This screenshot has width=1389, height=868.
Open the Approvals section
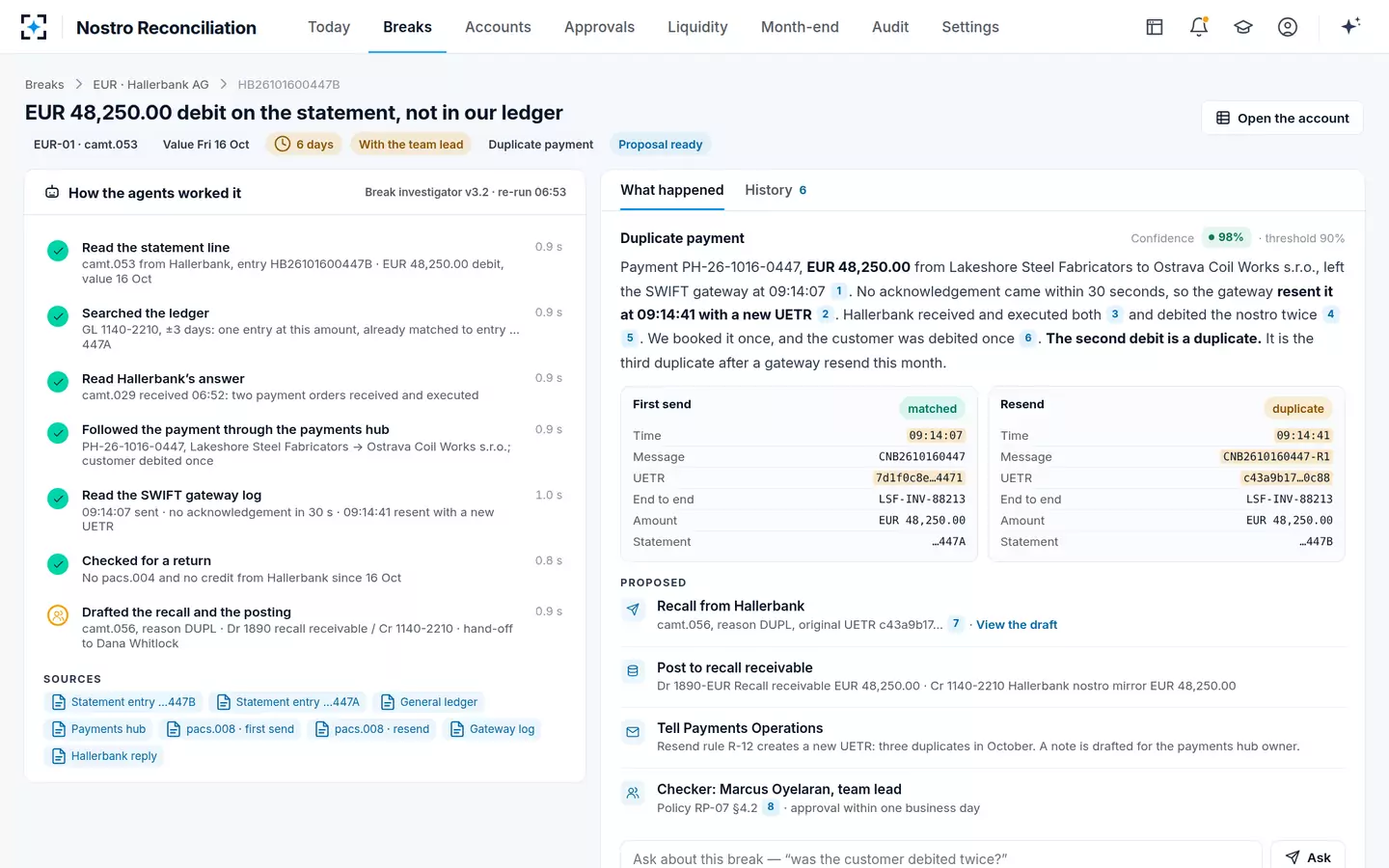(599, 27)
